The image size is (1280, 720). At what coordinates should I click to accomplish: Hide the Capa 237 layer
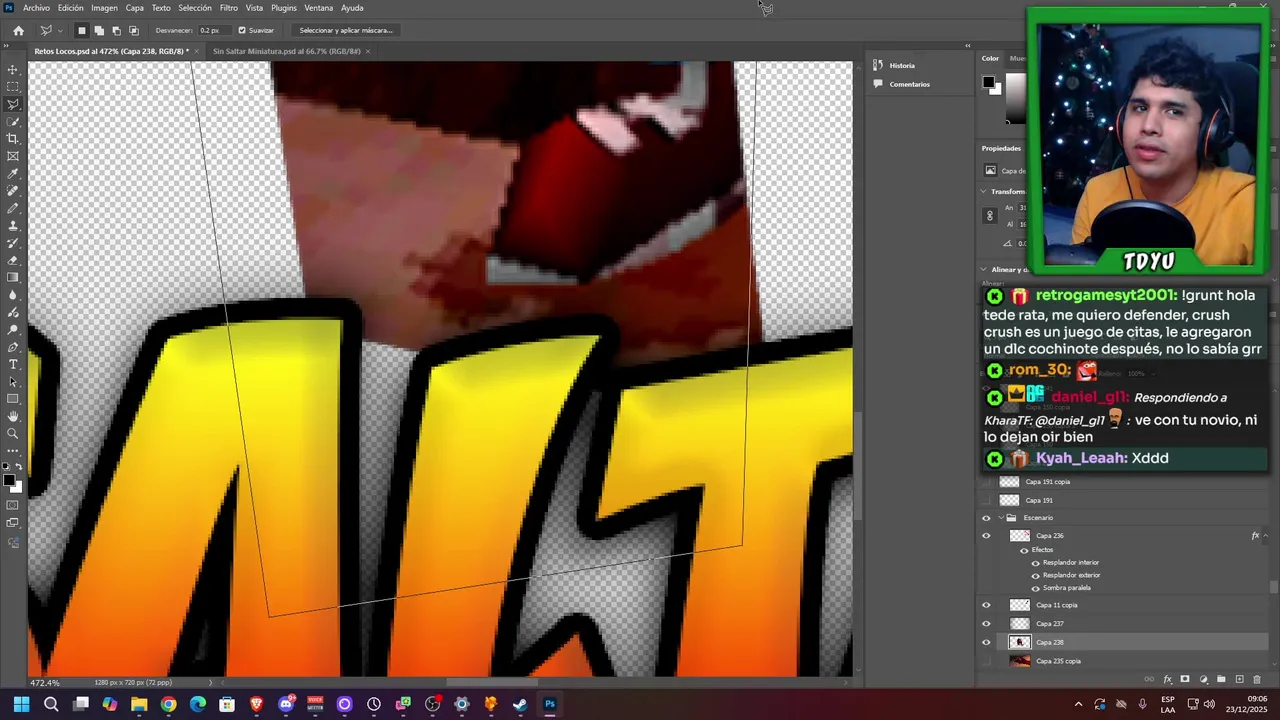pos(986,624)
